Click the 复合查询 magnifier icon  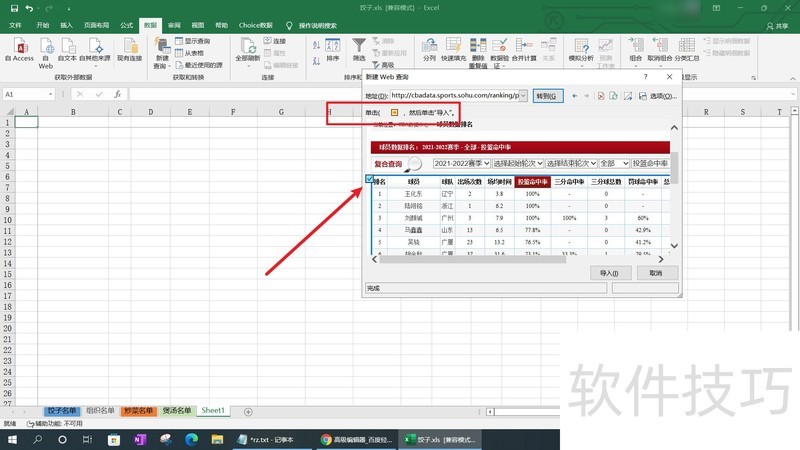pos(414,164)
